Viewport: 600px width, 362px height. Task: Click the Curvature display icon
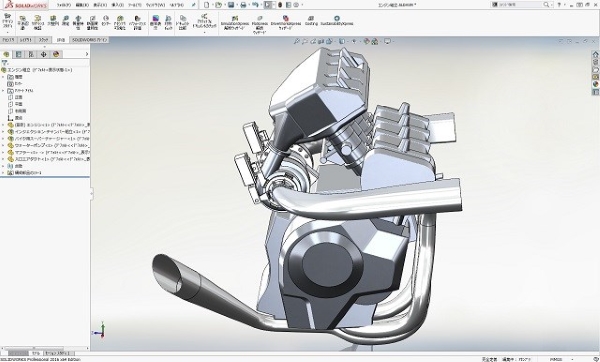[155, 23]
